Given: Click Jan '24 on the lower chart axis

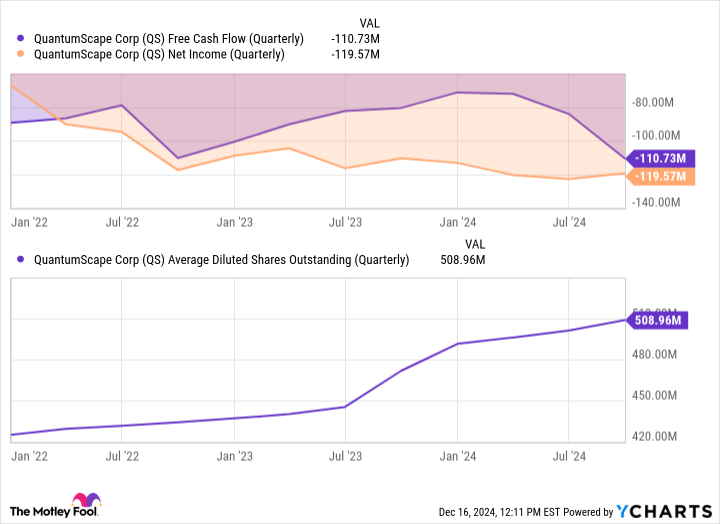Looking at the screenshot, I should coord(458,456).
